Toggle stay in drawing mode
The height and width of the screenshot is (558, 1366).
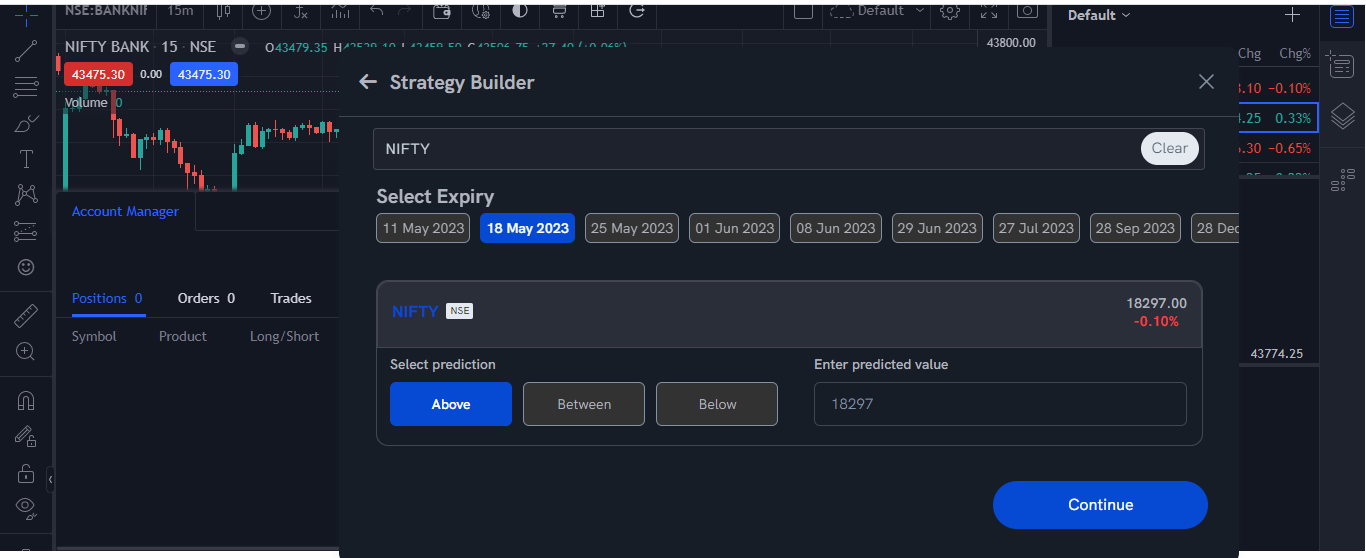[x=26, y=436]
